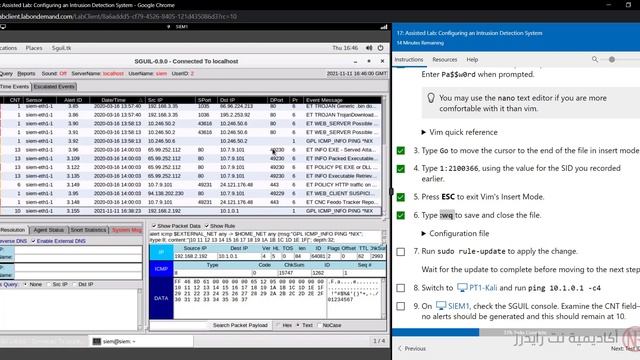
Task: Toggle Show Packet Data checkbox
Action: click(154, 226)
